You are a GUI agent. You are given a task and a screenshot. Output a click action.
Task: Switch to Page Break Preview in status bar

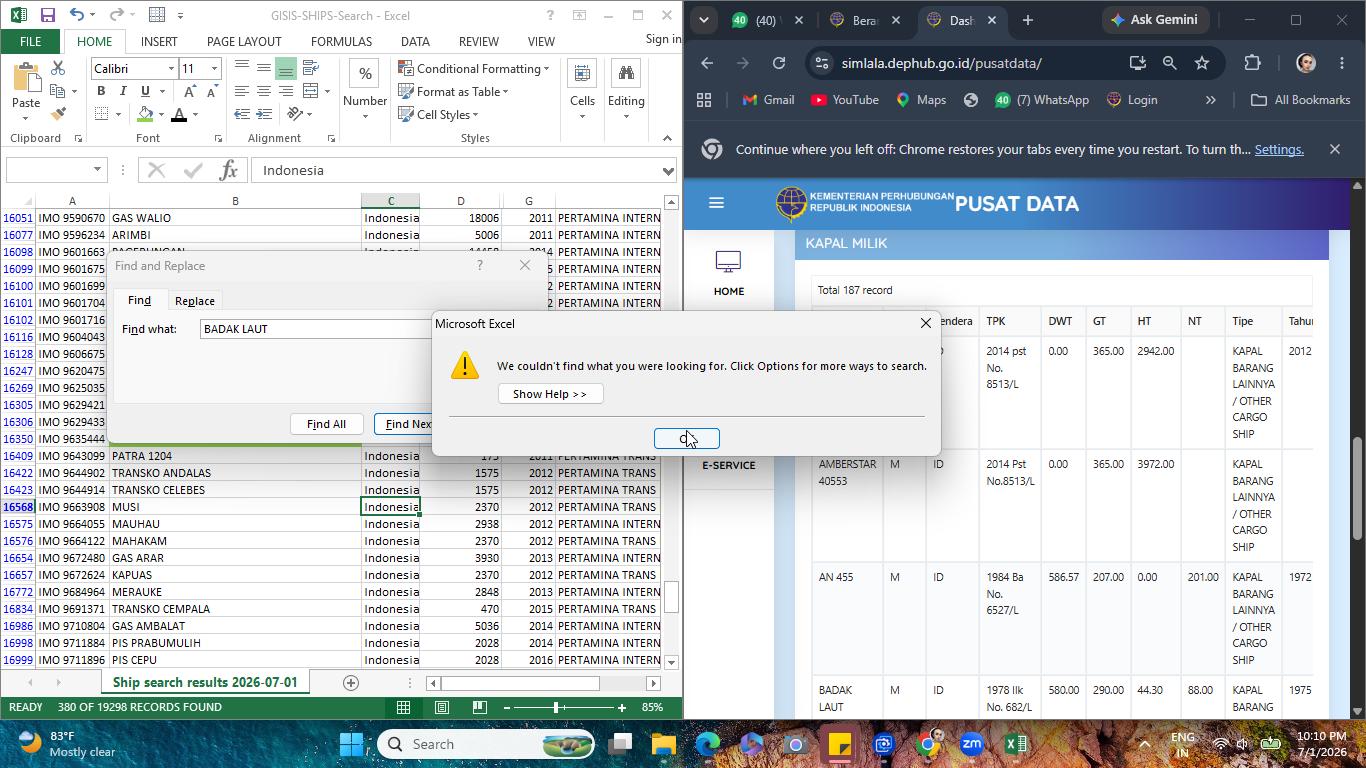(x=480, y=707)
